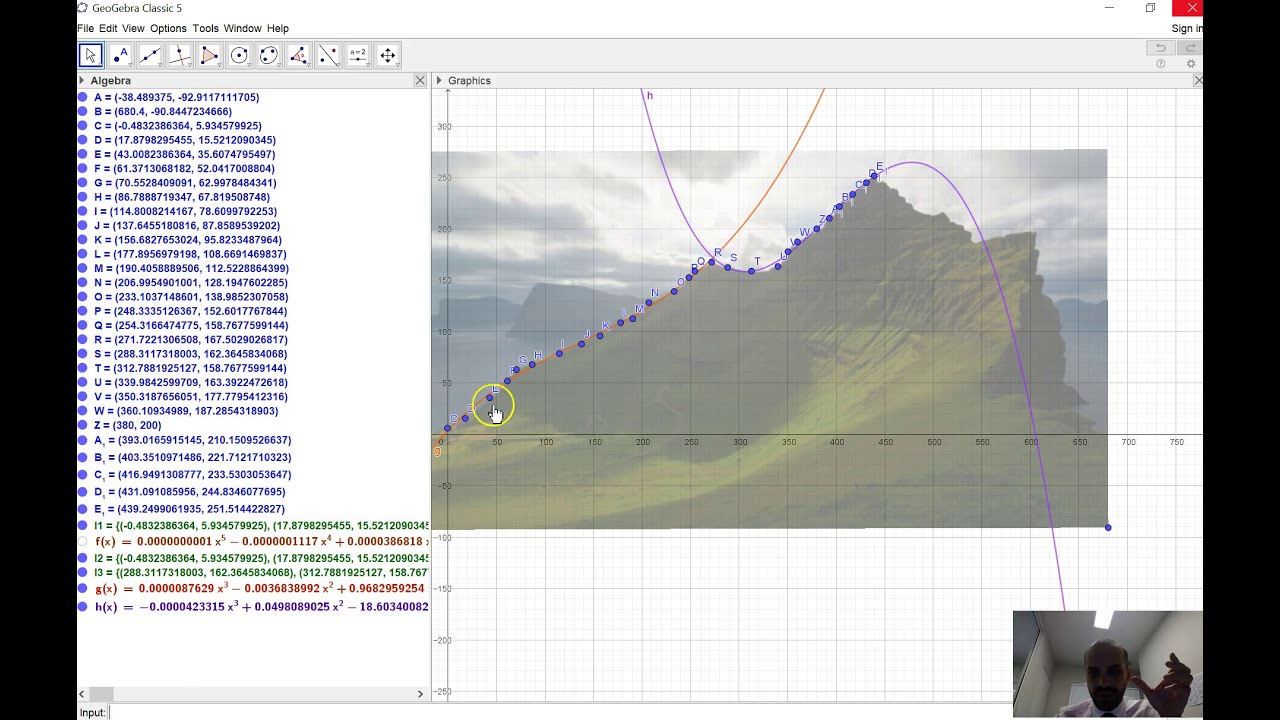Click the Redo arrow
The height and width of the screenshot is (720, 1280).
coord(1189,48)
